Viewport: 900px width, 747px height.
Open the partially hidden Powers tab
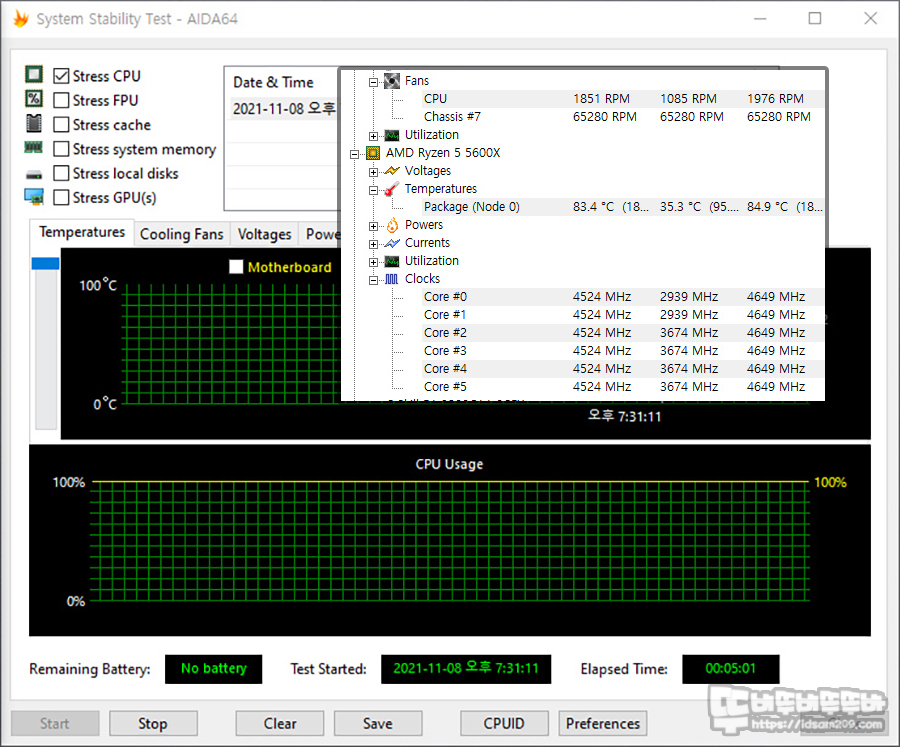pyautogui.click(x=320, y=234)
